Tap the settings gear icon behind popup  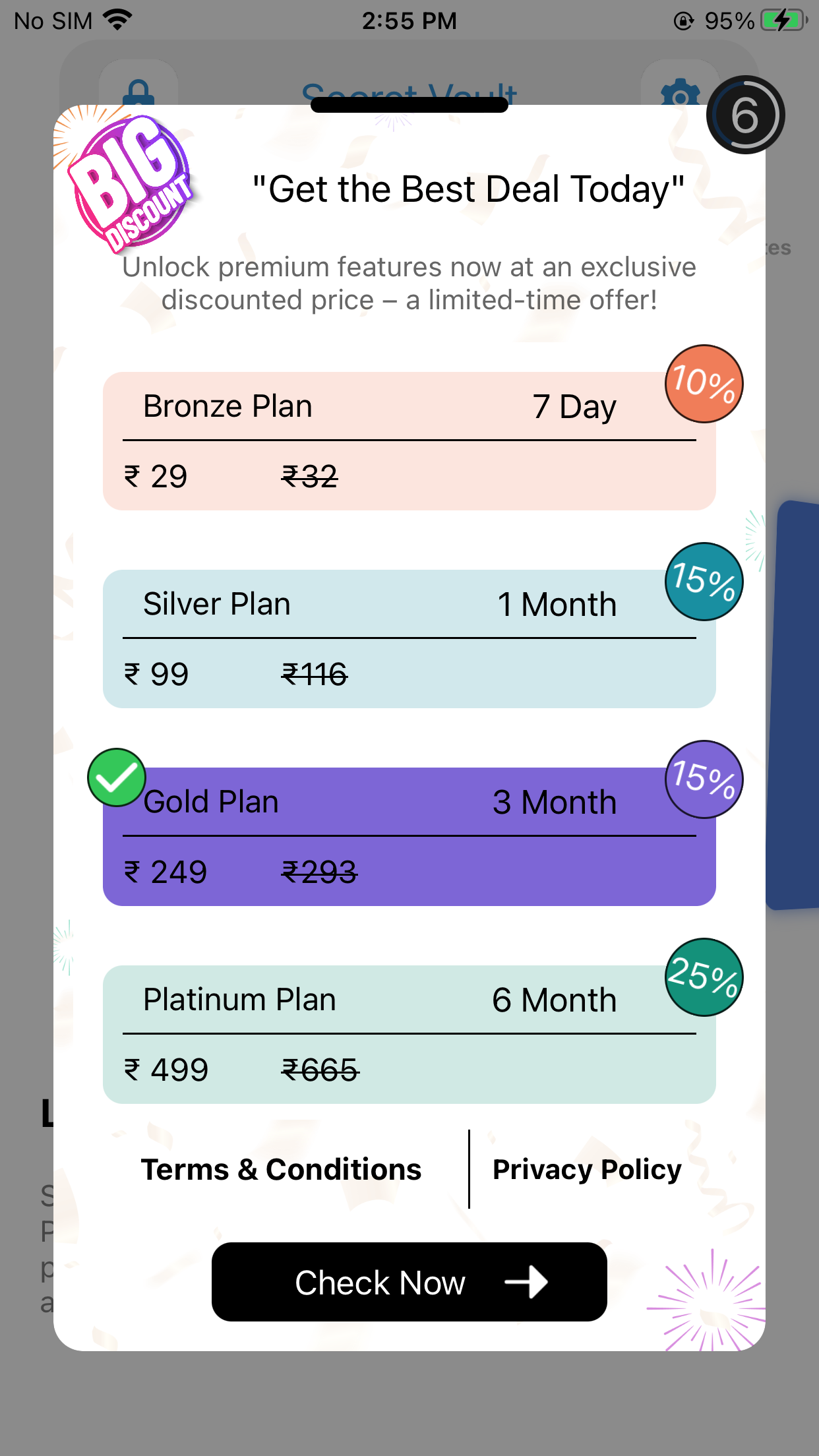tap(680, 92)
